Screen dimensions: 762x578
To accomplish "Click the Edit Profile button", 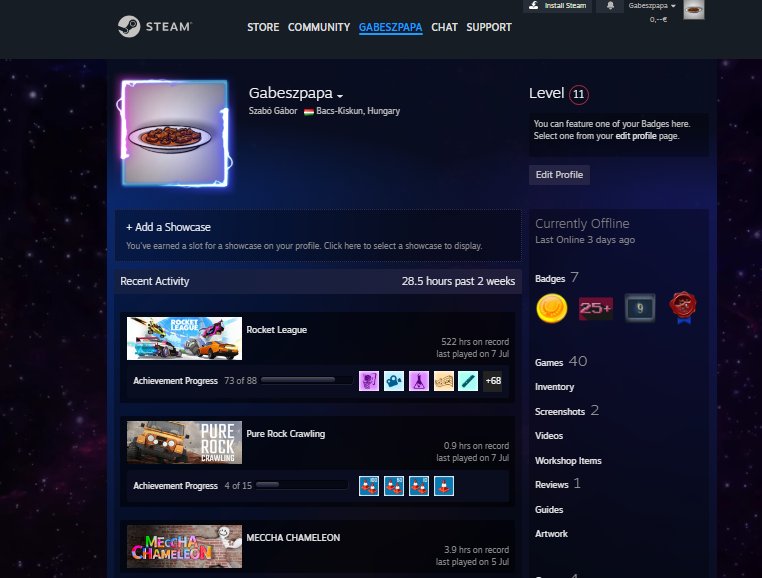I will 559,175.
